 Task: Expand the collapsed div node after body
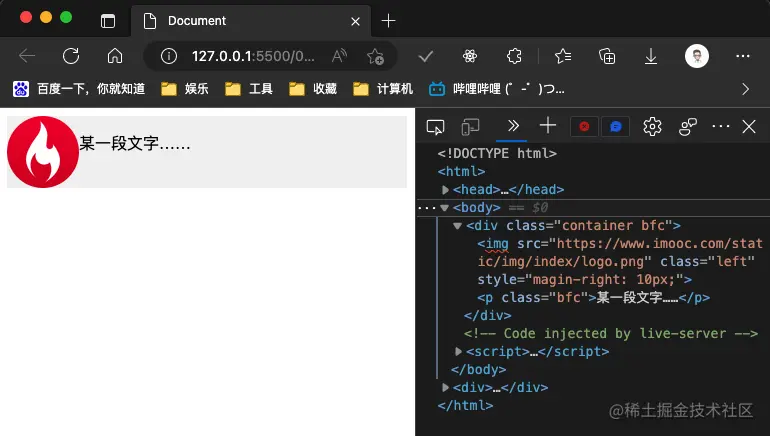[445, 387]
